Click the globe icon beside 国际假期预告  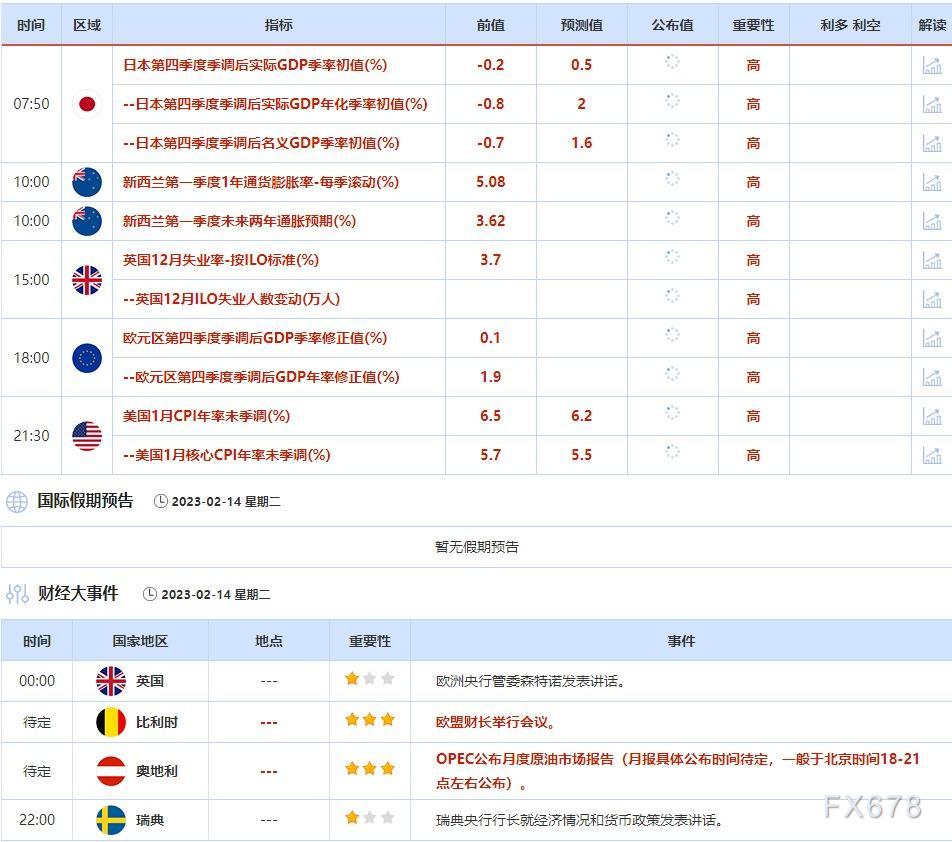(x=17, y=501)
